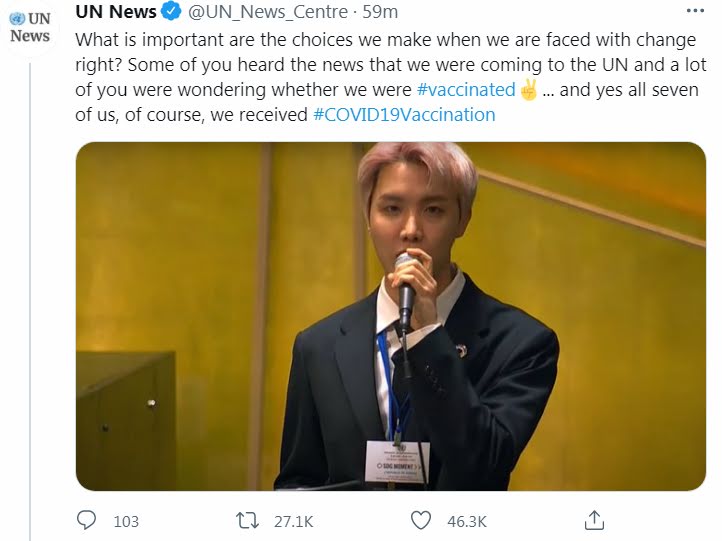Image resolution: width=722 pixels, height=541 pixels.
Task: Click the victory hand emoji
Action: pos(530,90)
